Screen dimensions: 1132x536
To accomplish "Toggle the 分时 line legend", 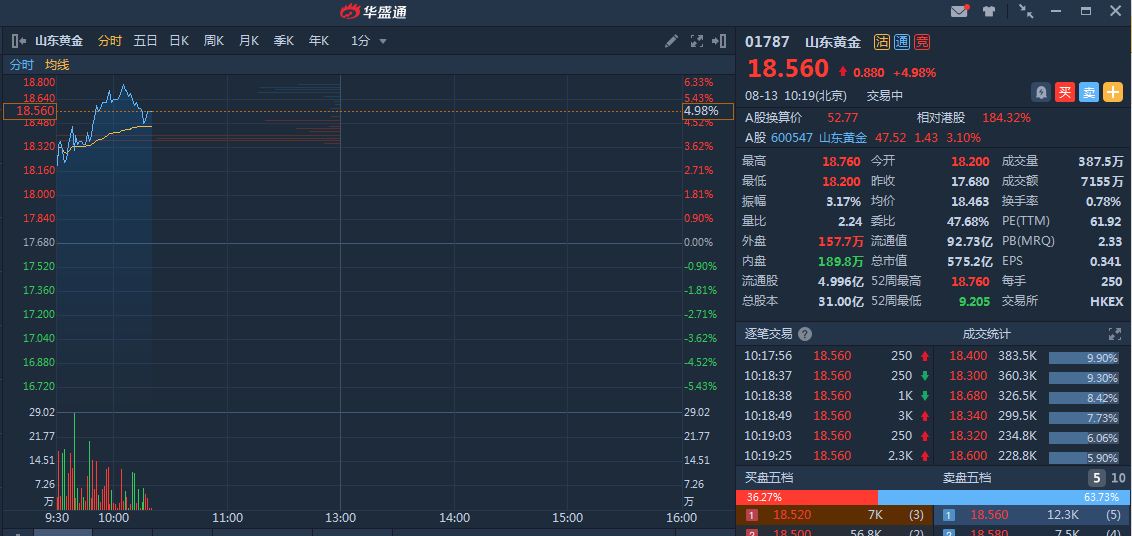I will click(x=22, y=65).
